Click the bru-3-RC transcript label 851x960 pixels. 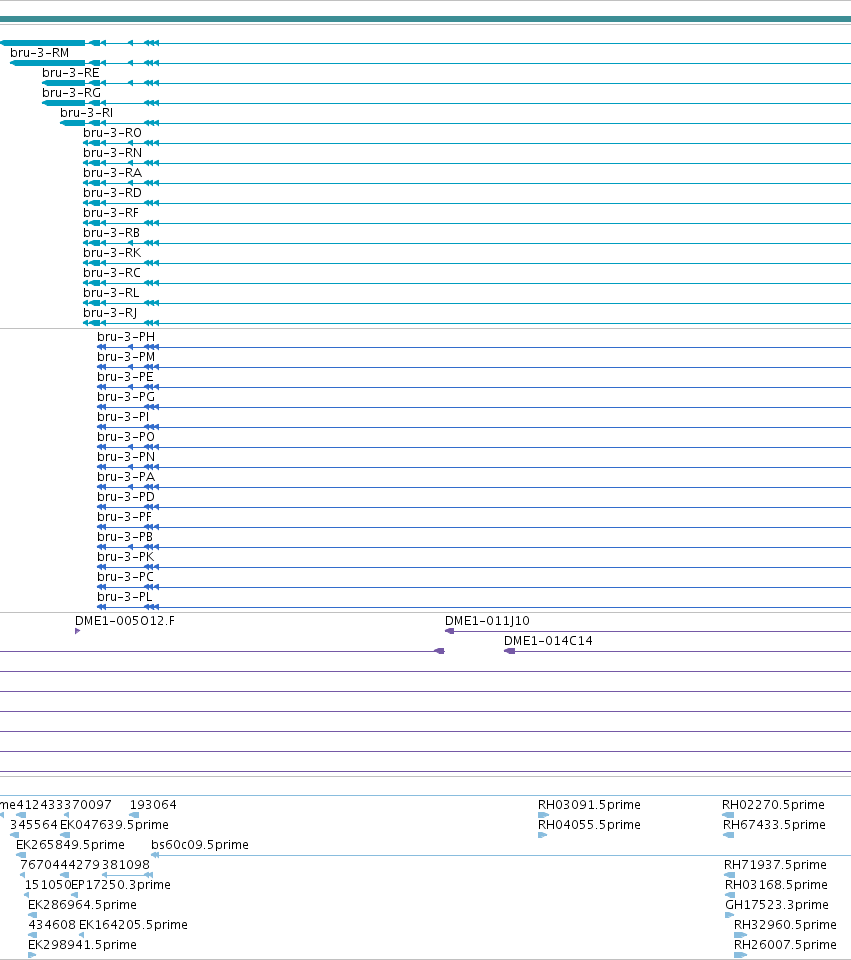[x=112, y=272]
